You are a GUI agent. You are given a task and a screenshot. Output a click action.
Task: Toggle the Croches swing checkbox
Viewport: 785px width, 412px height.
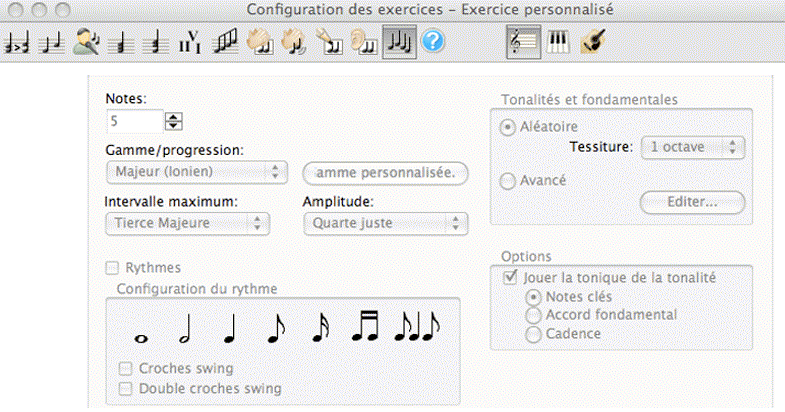126,368
